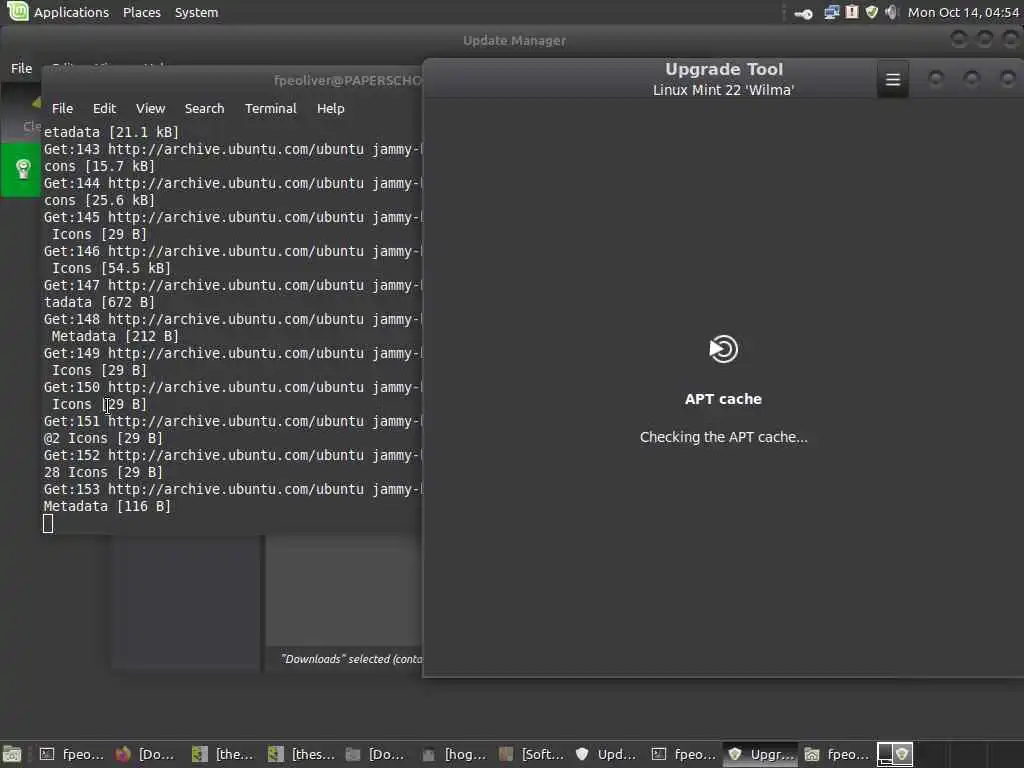
Task: Switch to fpeo... home folder taskbar item
Action: [x=837, y=755]
